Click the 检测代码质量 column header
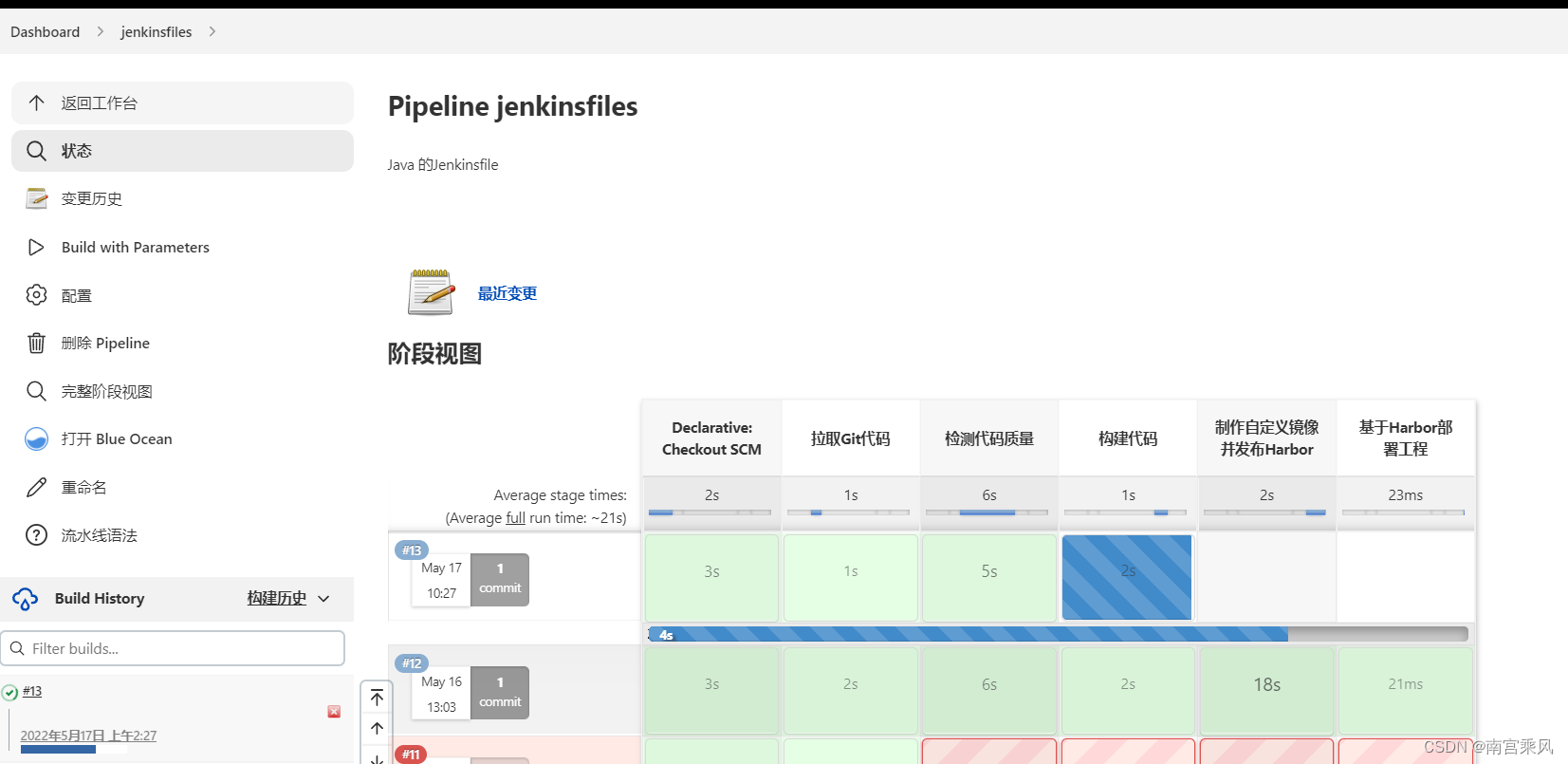The height and width of the screenshot is (764, 1568). click(x=988, y=438)
